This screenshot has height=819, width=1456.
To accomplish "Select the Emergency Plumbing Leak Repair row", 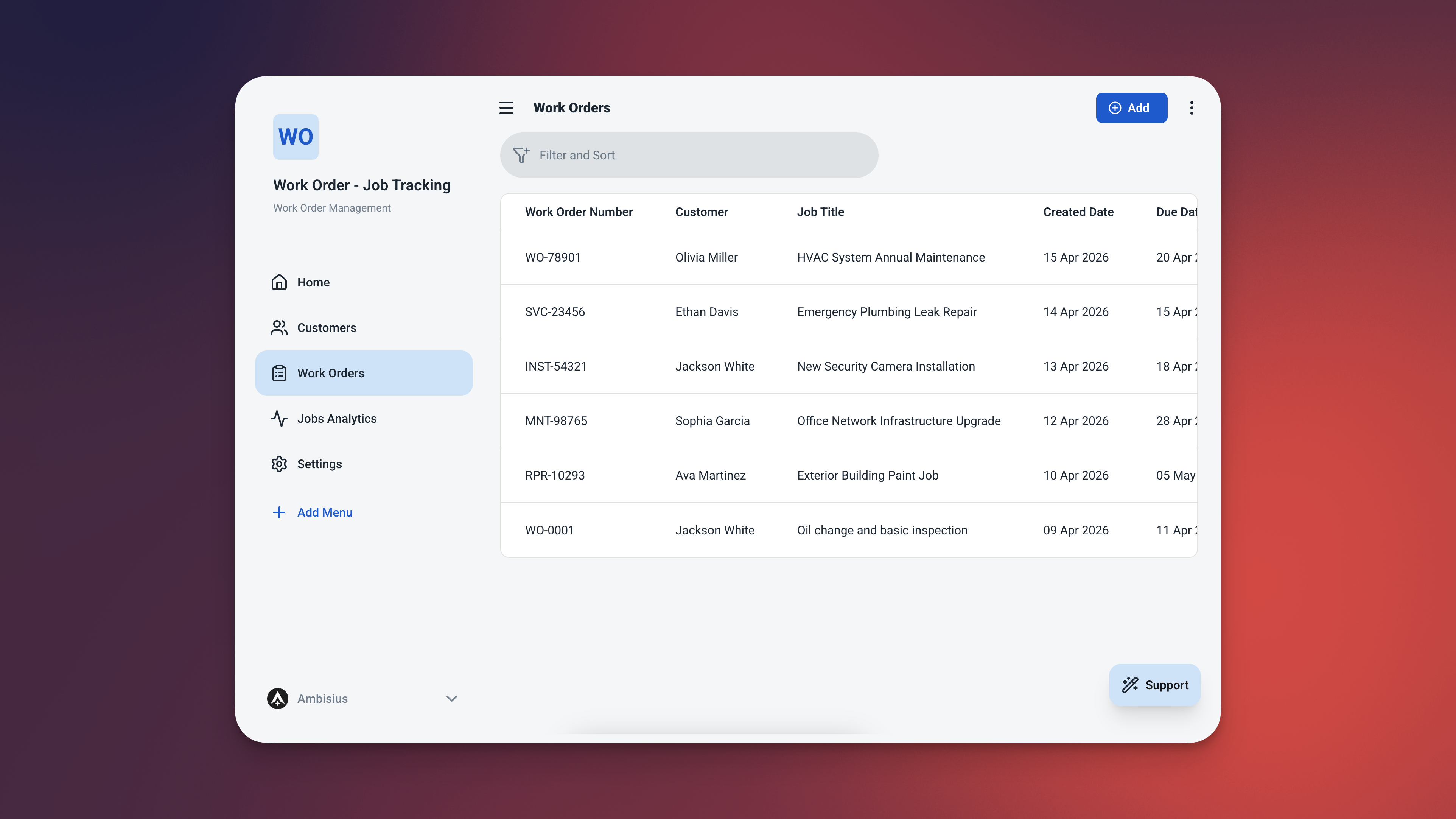I will [x=886, y=312].
